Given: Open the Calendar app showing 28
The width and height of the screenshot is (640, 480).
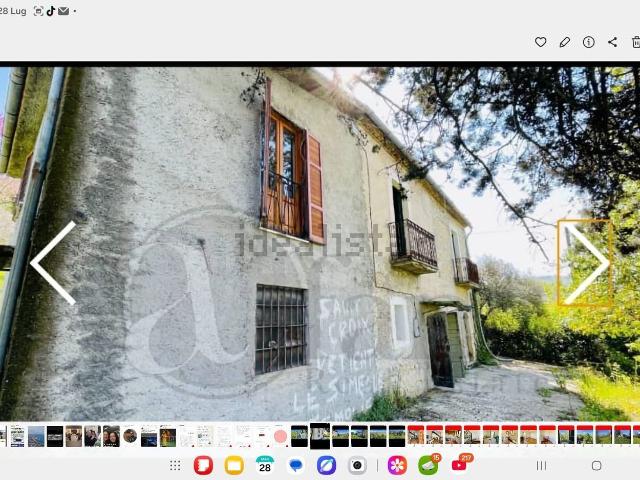Looking at the screenshot, I should tap(265, 465).
